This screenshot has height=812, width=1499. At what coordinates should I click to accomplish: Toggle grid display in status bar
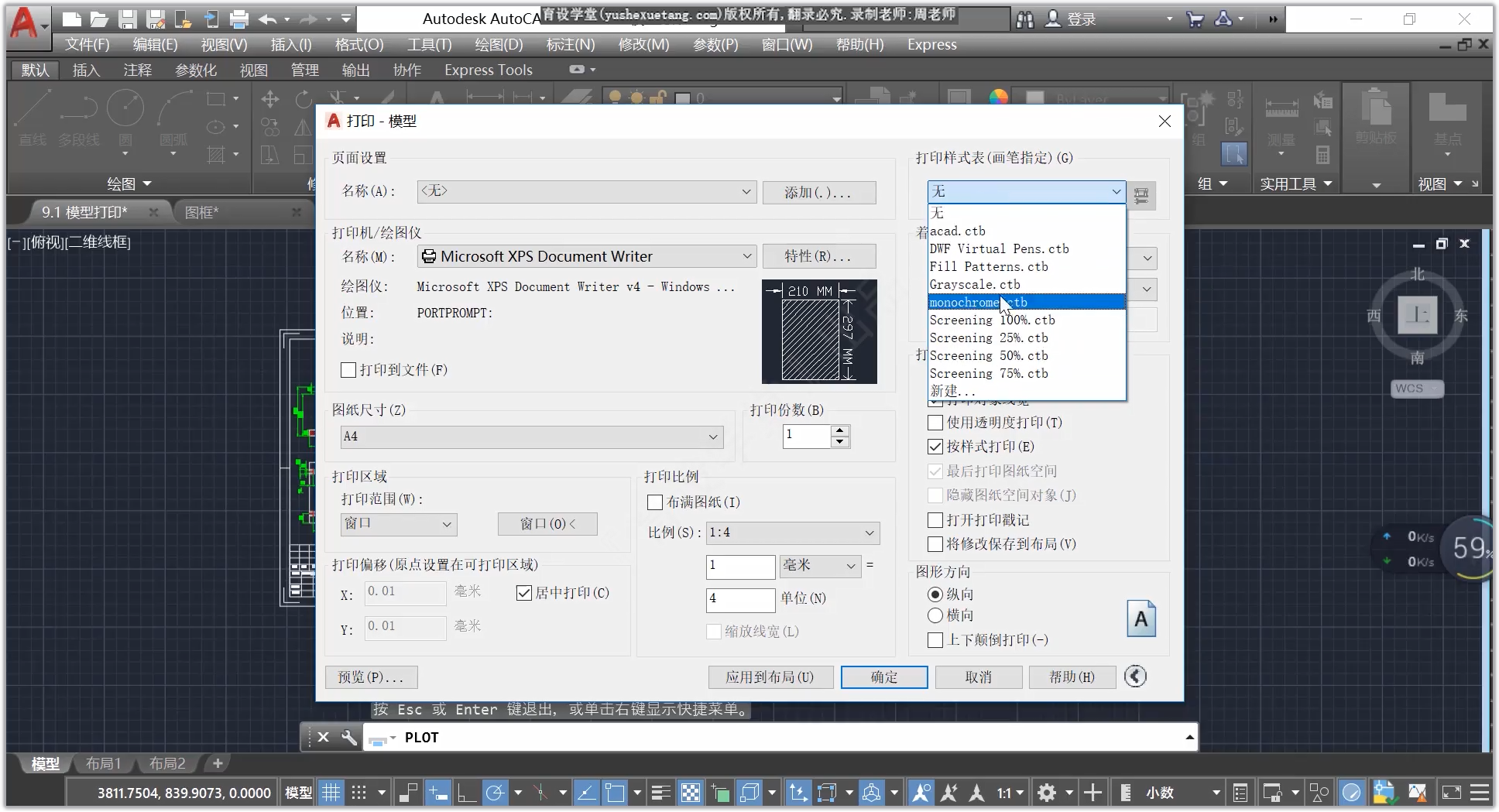click(x=331, y=793)
